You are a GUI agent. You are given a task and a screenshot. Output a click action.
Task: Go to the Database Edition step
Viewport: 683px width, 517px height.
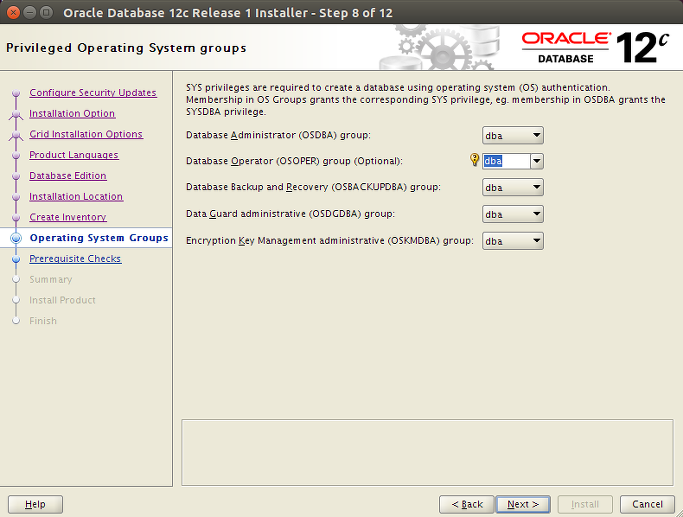coord(68,176)
